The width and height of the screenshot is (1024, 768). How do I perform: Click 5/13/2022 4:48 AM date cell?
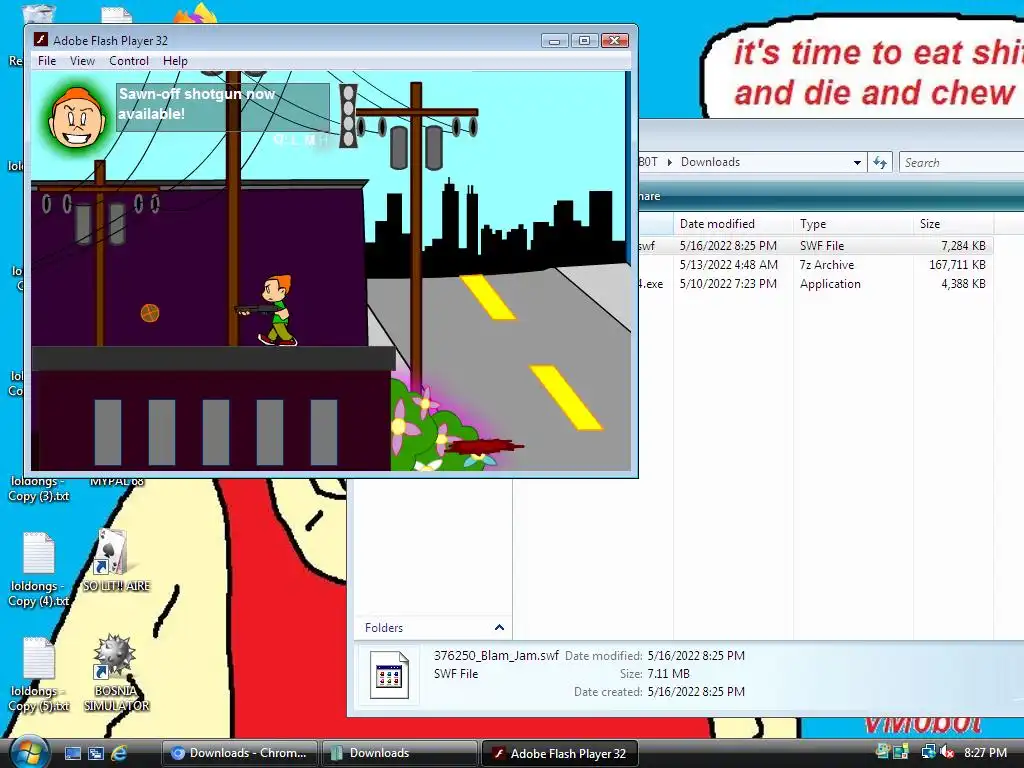tap(728, 264)
